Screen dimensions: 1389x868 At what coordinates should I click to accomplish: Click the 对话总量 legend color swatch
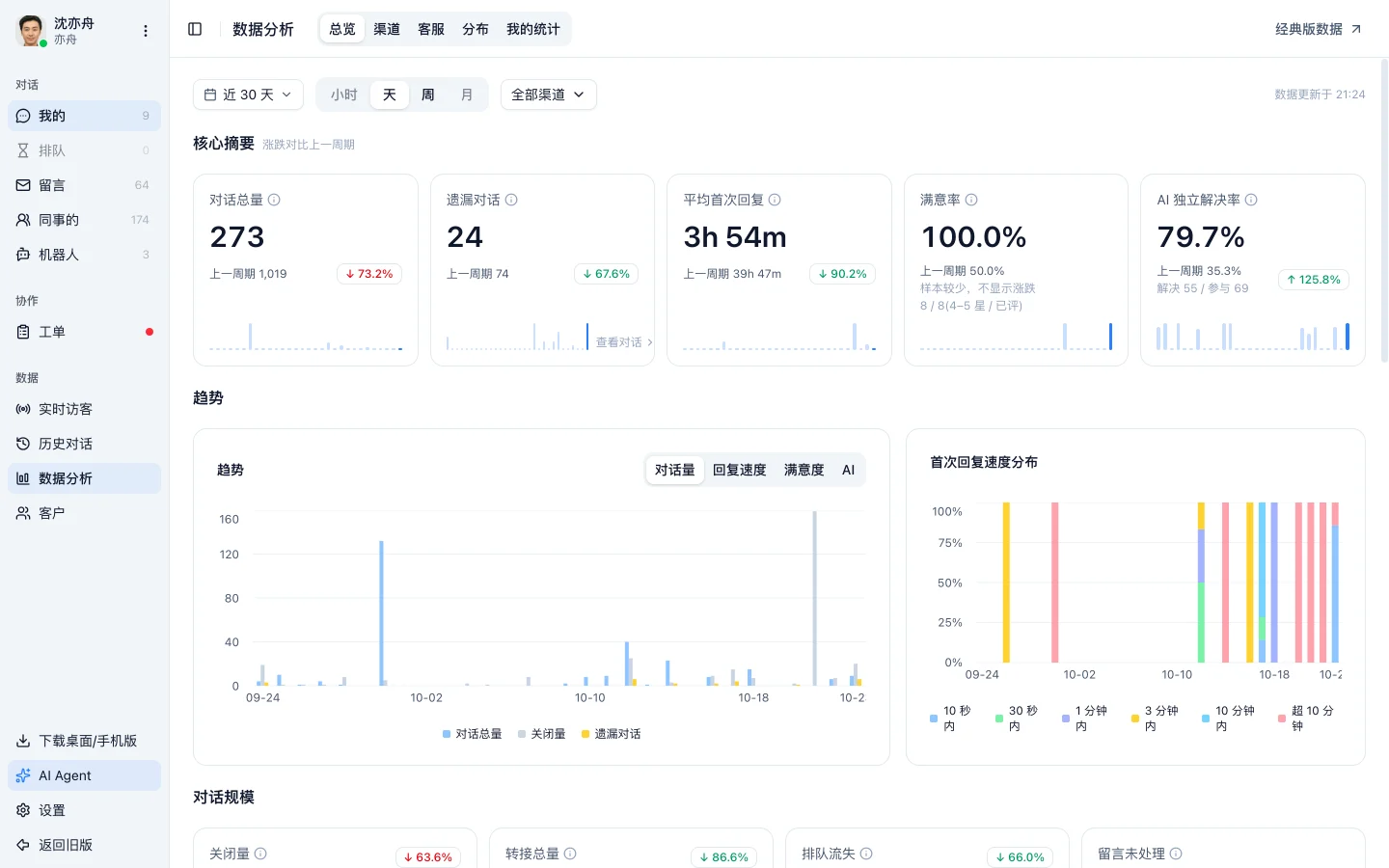447,734
